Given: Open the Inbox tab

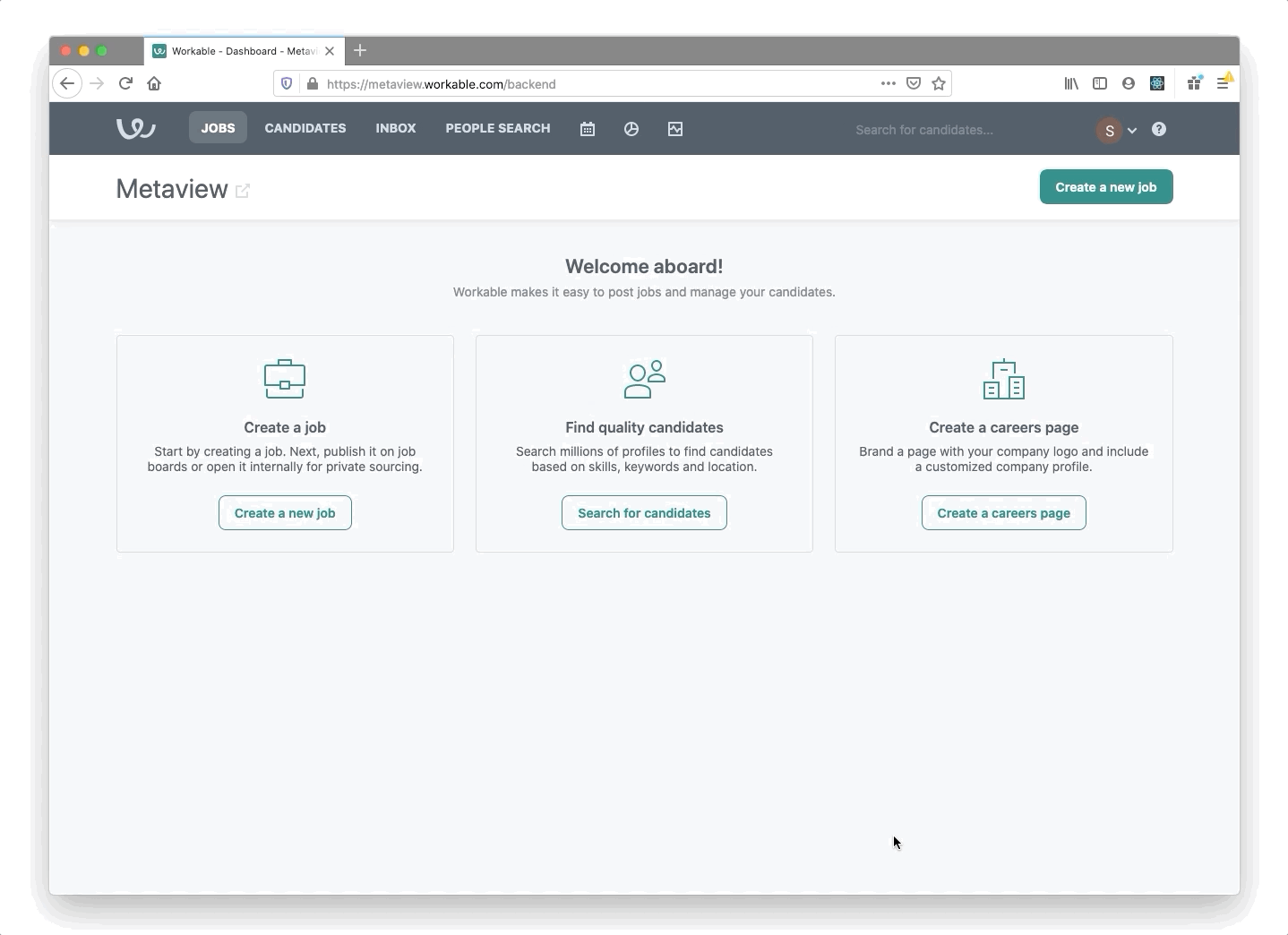Looking at the screenshot, I should (396, 128).
